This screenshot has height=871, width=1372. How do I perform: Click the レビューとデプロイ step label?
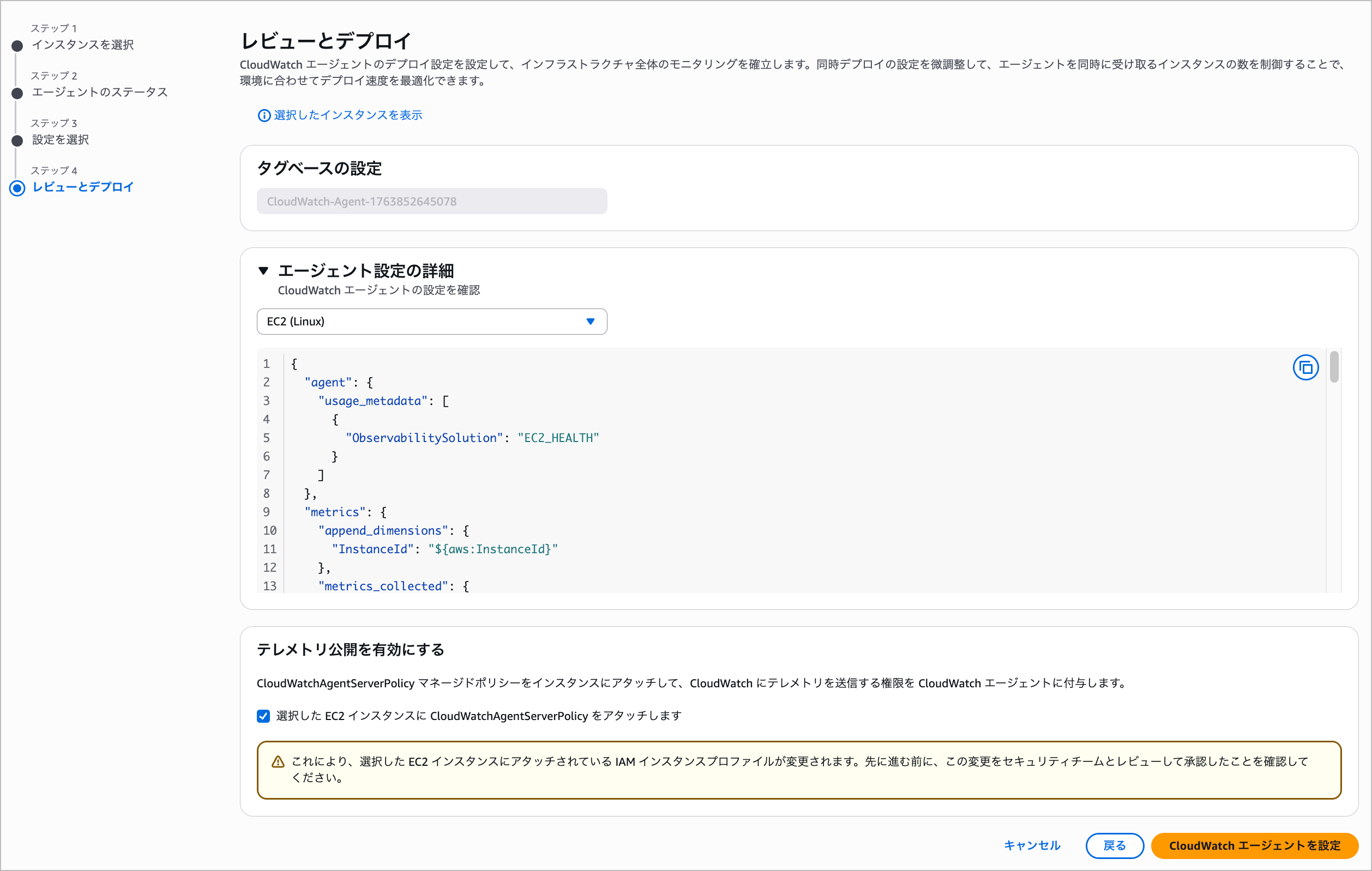pos(83,187)
